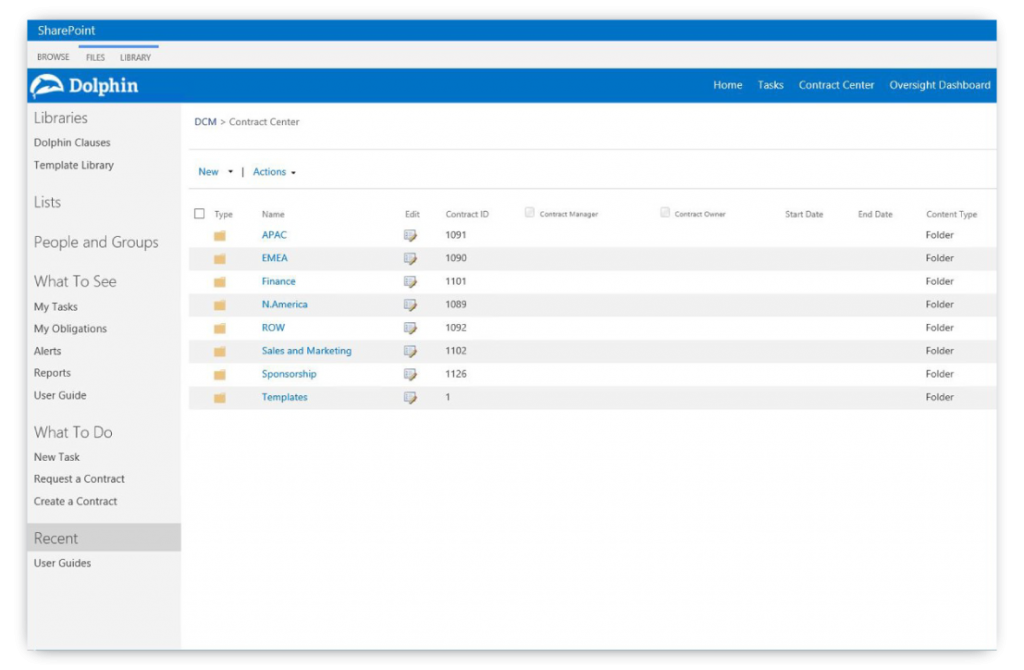Screen dimensions: 1024x670
Task: Switch to the LIBRARY ribbon tab
Action: (136, 57)
